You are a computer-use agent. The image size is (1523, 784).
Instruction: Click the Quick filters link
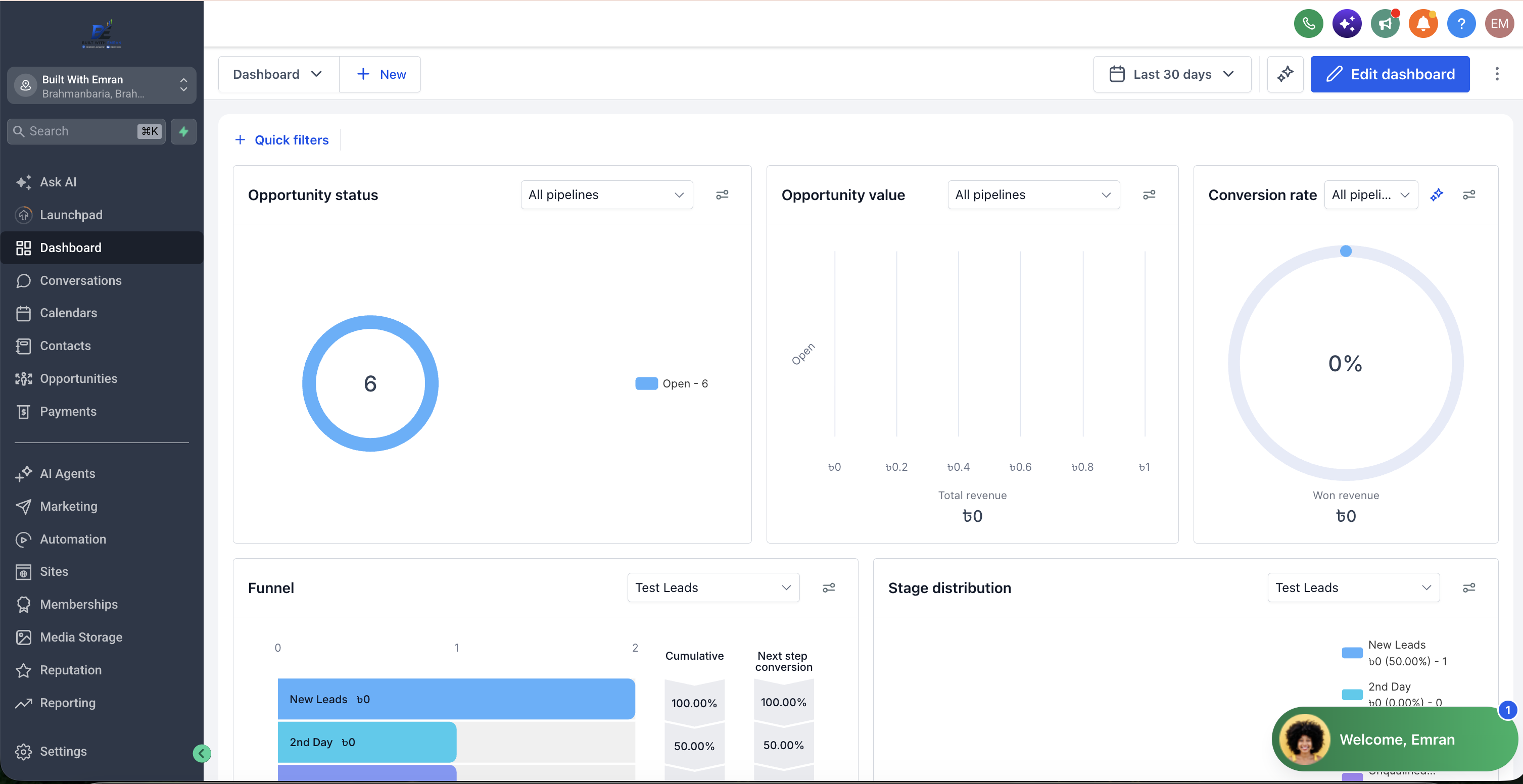pyautogui.click(x=281, y=140)
